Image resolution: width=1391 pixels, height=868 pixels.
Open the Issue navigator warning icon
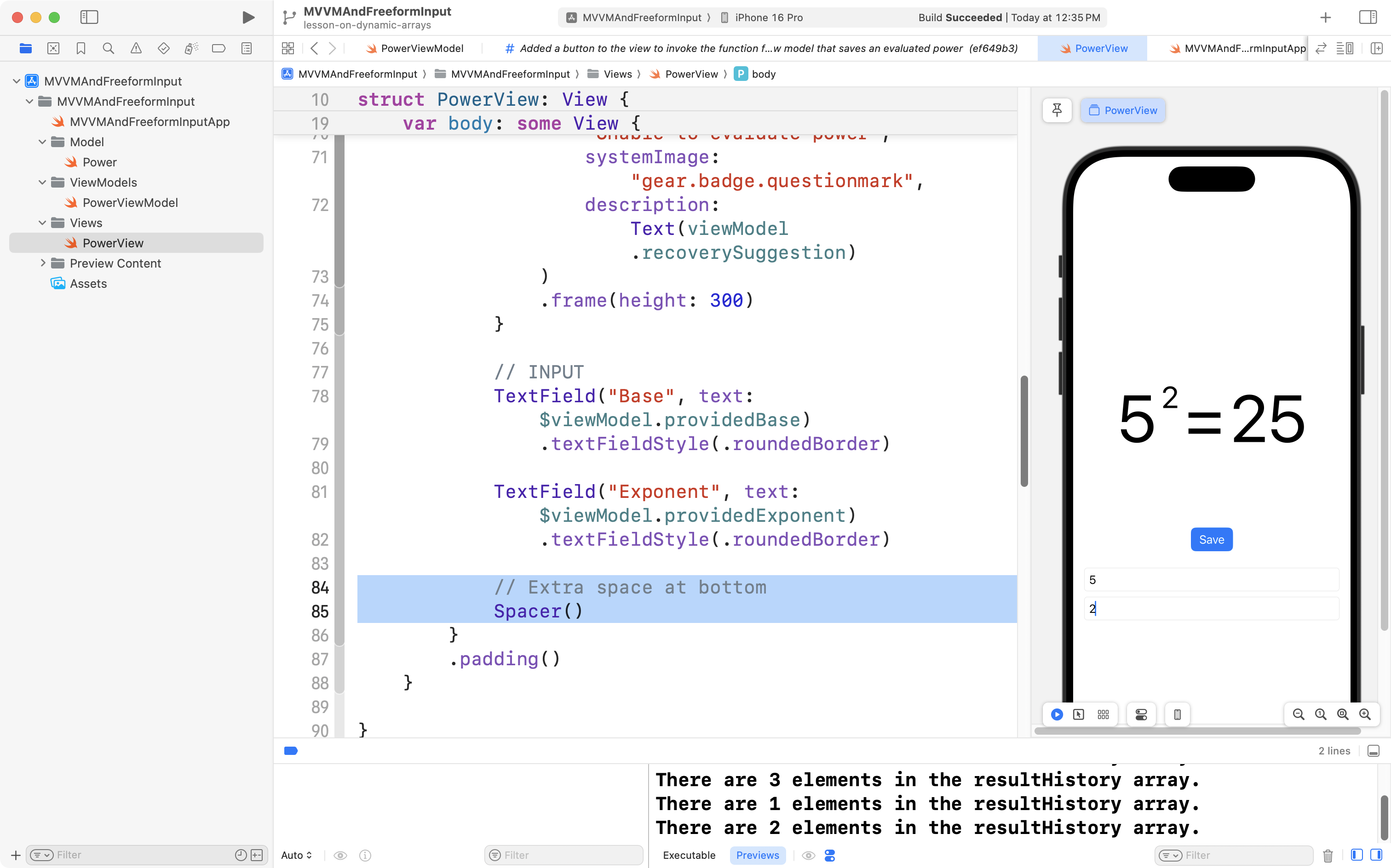[x=136, y=49]
